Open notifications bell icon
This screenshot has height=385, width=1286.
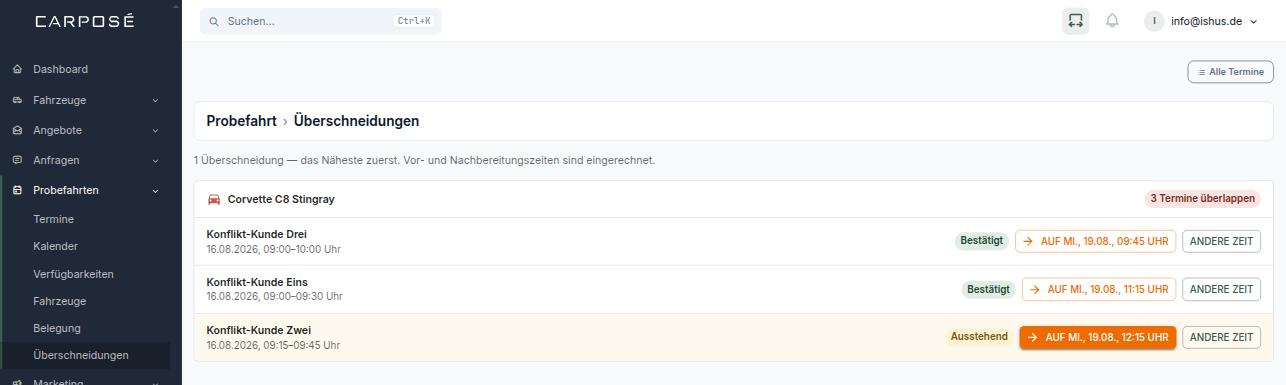[x=1112, y=21]
